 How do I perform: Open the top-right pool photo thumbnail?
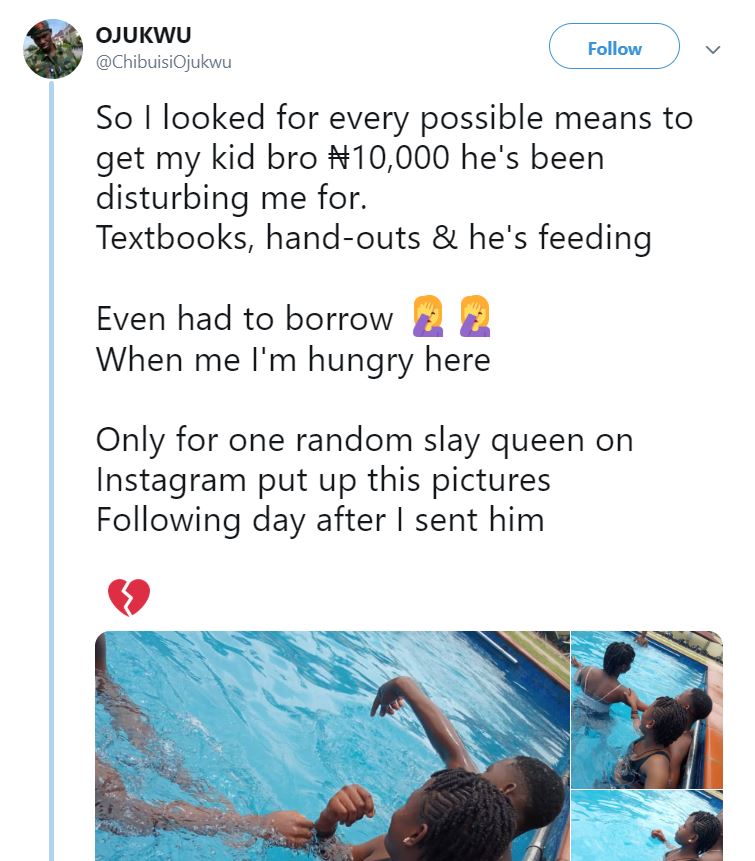[647, 708]
